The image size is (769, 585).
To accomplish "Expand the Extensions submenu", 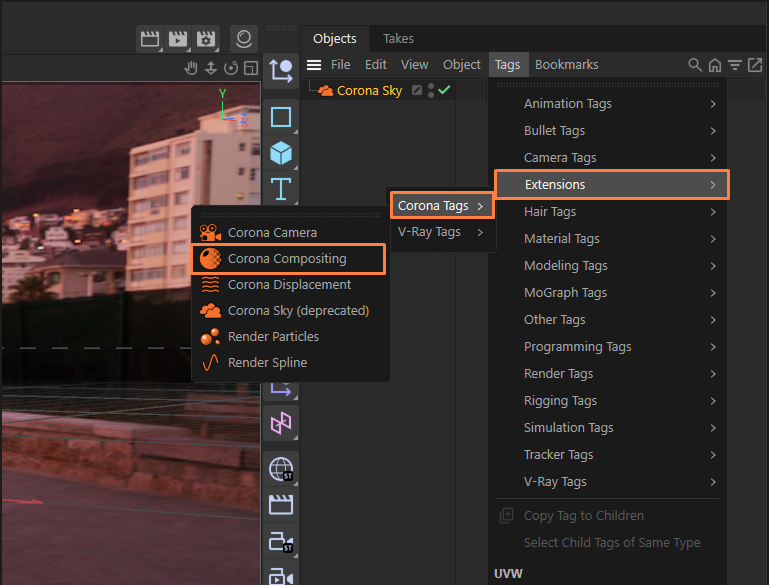I will coord(612,185).
